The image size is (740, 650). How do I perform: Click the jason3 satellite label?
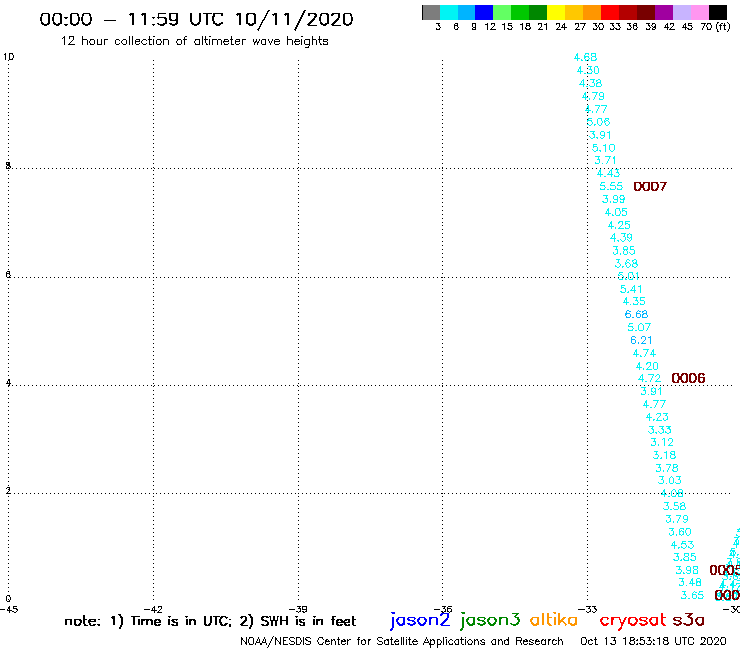[490, 620]
